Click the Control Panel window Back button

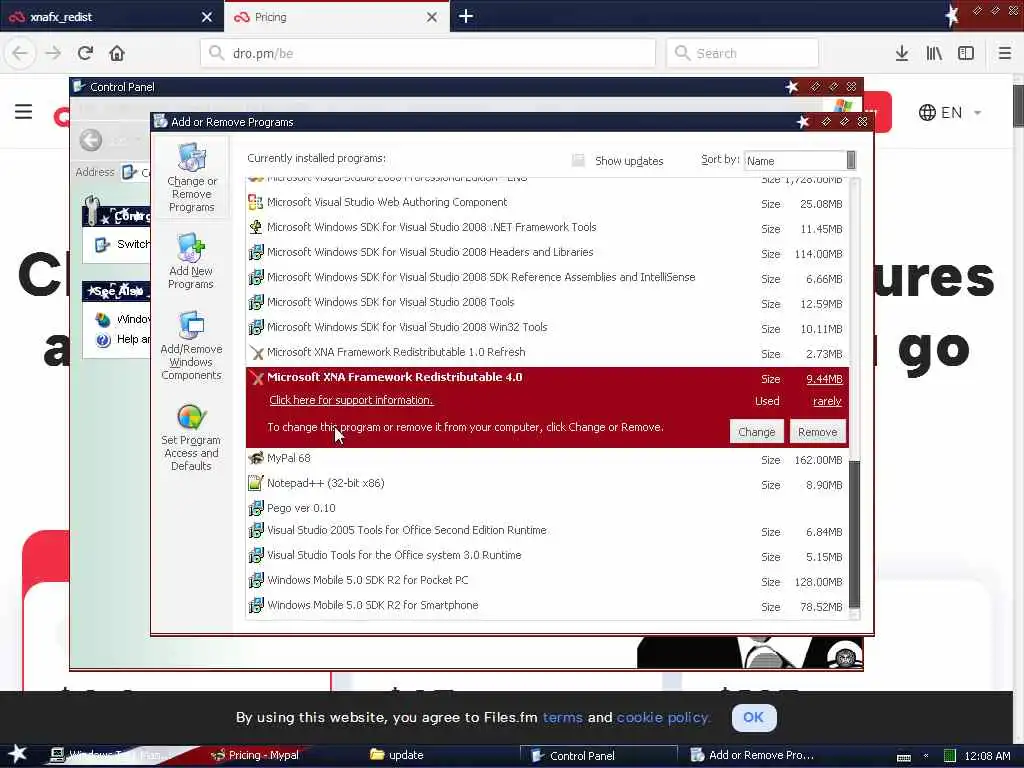click(x=91, y=140)
